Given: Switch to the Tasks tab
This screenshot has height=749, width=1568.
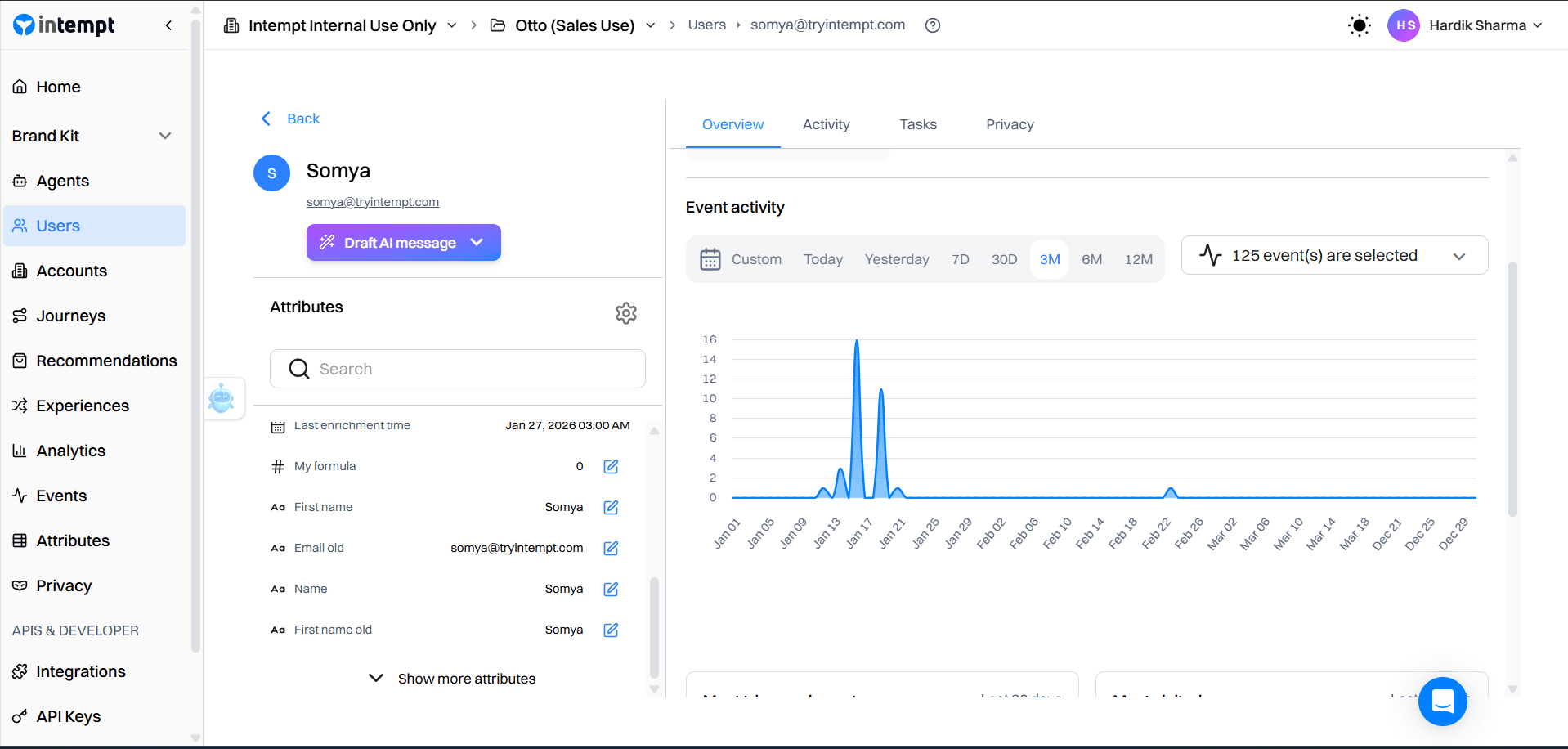Looking at the screenshot, I should 917,124.
